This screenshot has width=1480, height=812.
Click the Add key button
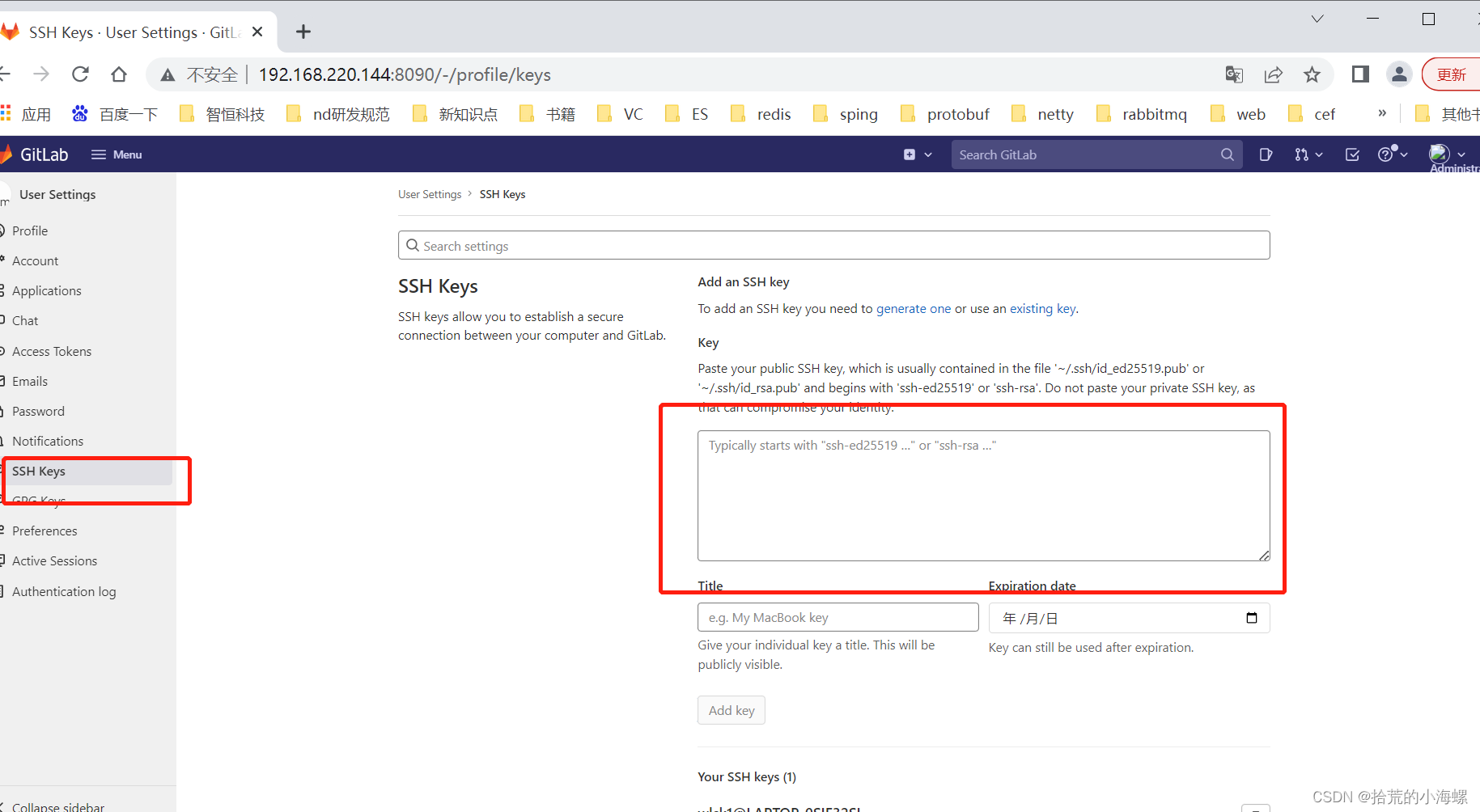tap(732, 710)
